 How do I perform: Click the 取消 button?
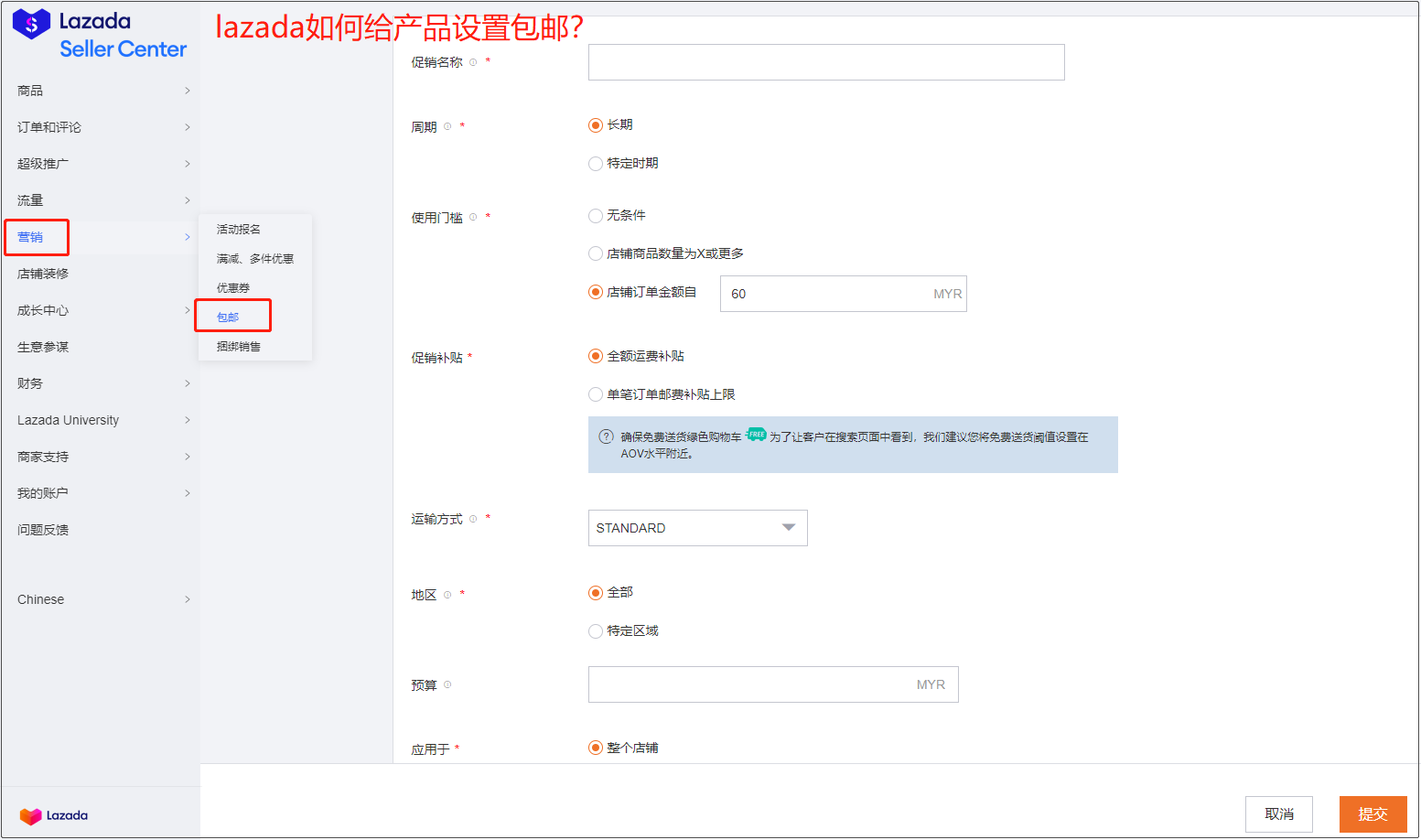1278,813
